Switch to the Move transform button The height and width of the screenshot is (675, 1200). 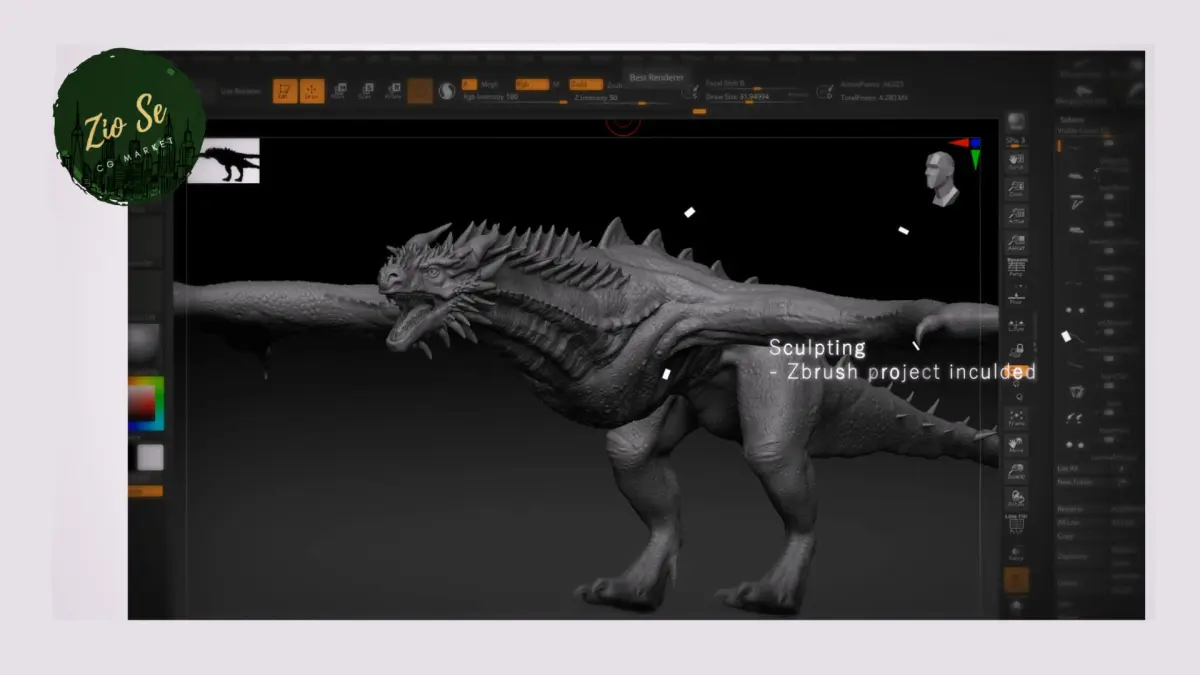point(338,91)
